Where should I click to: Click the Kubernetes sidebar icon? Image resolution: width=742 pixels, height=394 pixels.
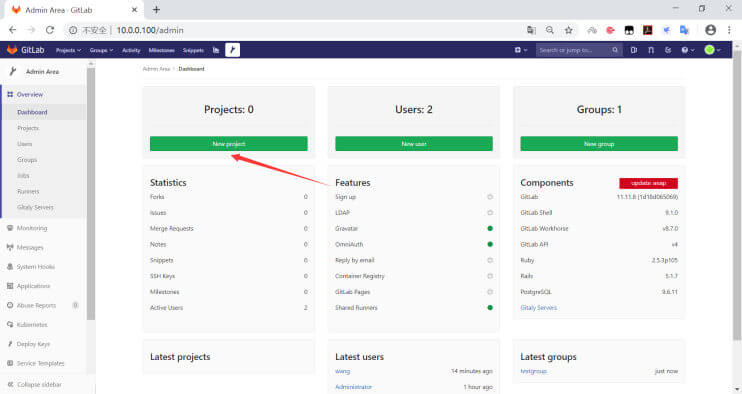point(10,324)
